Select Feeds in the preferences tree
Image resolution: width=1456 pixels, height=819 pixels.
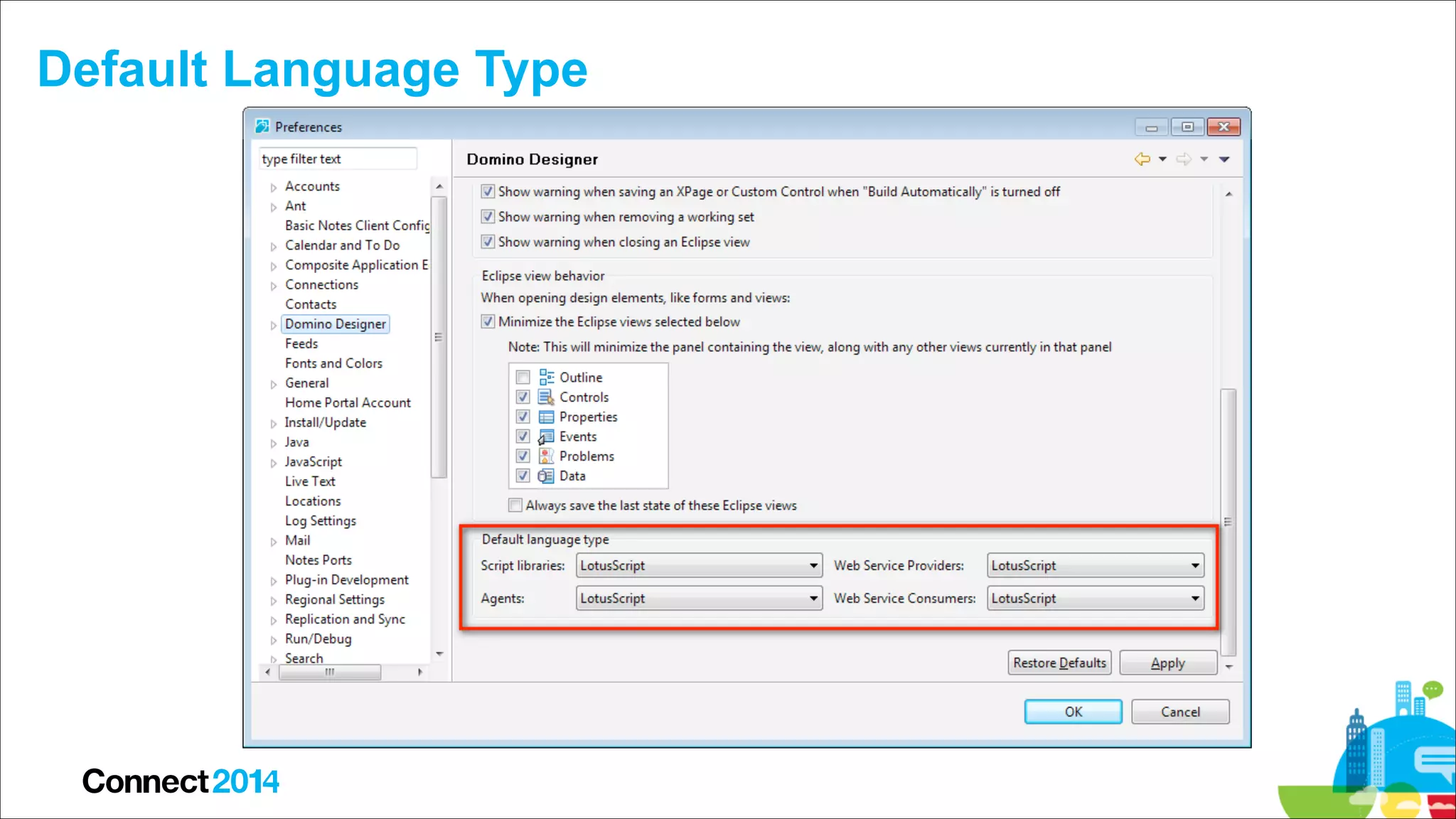[x=301, y=343]
